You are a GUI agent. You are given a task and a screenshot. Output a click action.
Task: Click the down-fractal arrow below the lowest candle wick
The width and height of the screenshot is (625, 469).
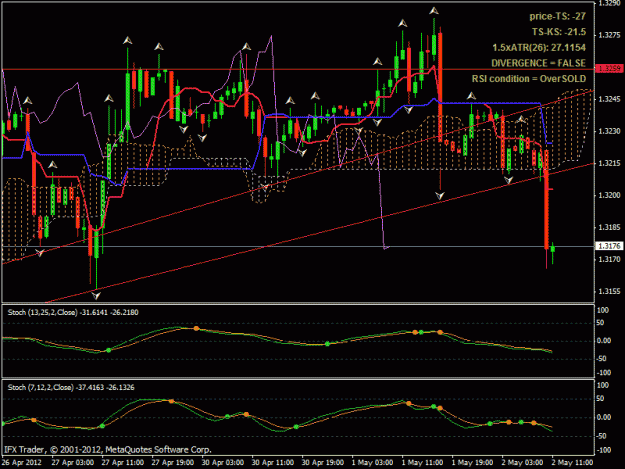click(x=96, y=296)
